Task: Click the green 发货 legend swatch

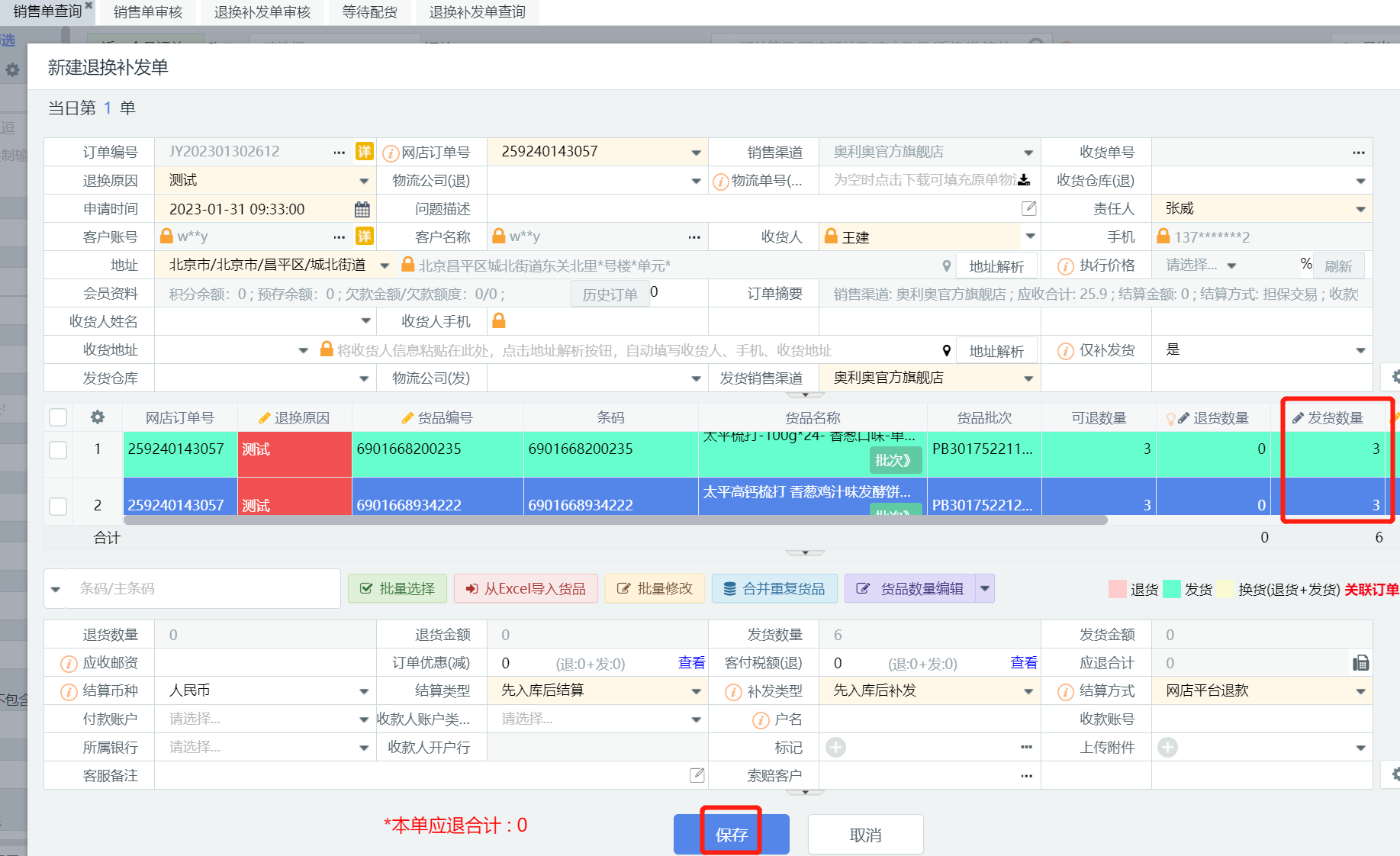Action: tap(1172, 589)
